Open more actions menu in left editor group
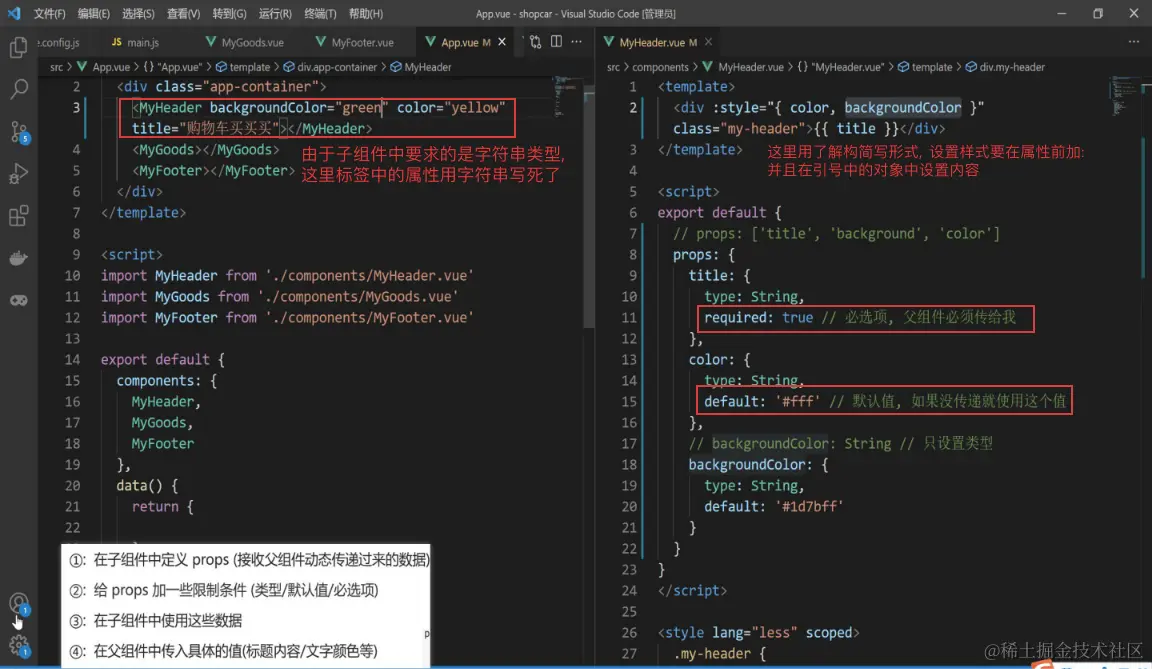1152x669 pixels. point(578,42)
